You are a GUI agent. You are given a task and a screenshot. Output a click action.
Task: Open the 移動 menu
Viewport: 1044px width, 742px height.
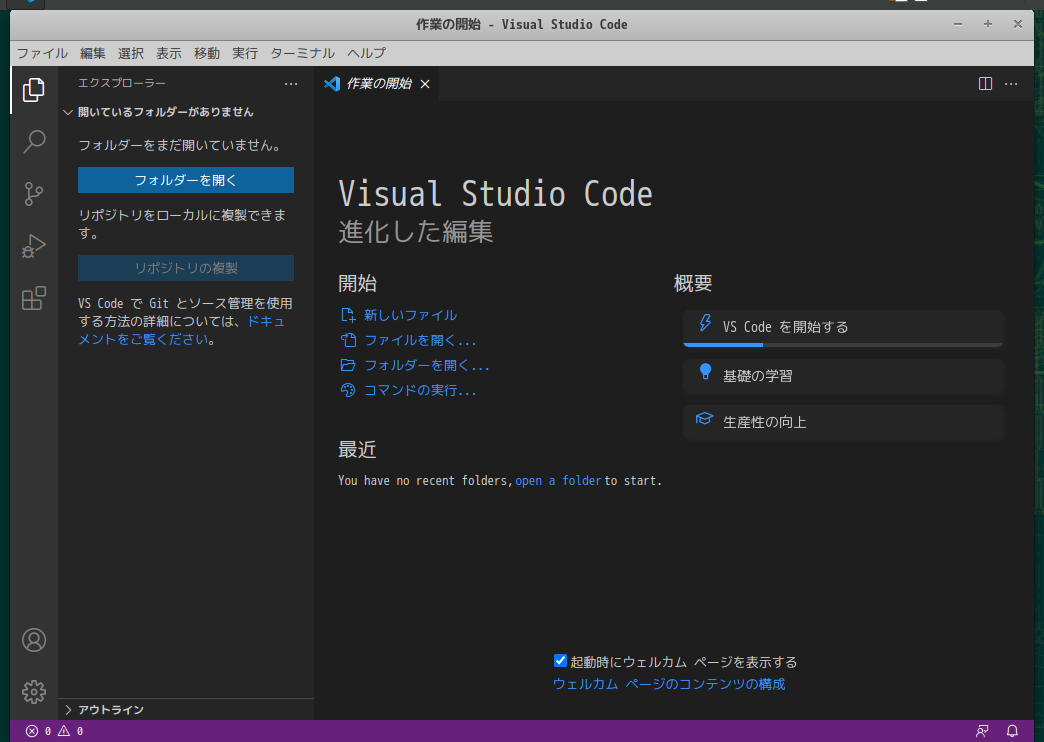pyautogui.click(x=206, y=53)
